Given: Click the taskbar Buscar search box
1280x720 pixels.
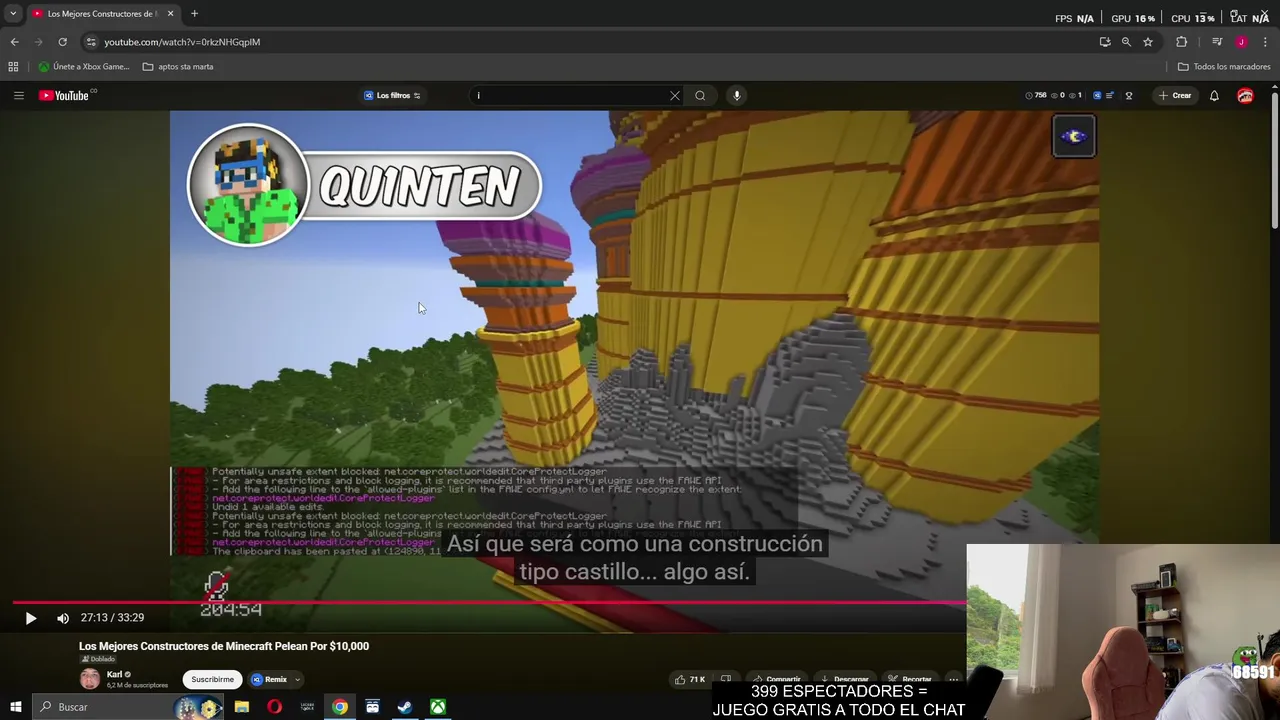Looking at the screenshot, I should pos(130,707).
